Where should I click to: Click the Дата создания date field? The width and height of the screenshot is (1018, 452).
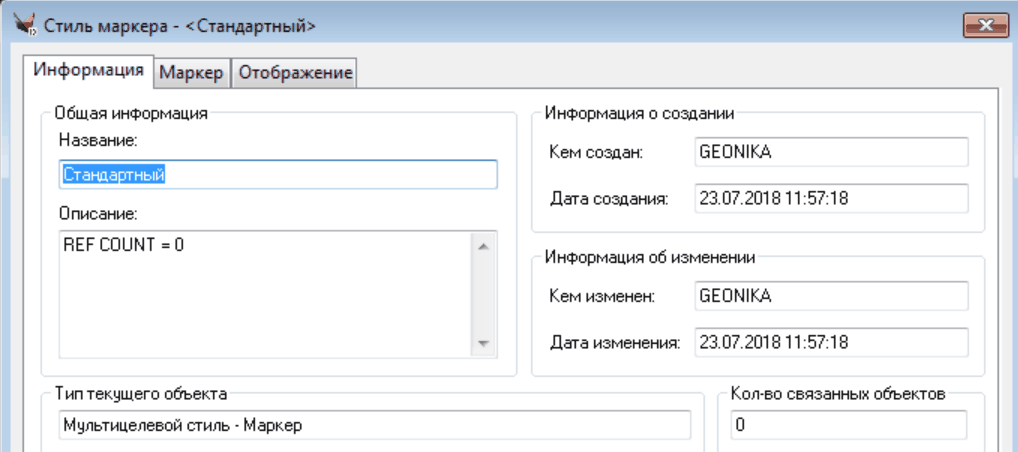pyautogui.click(x=830, y=198)
